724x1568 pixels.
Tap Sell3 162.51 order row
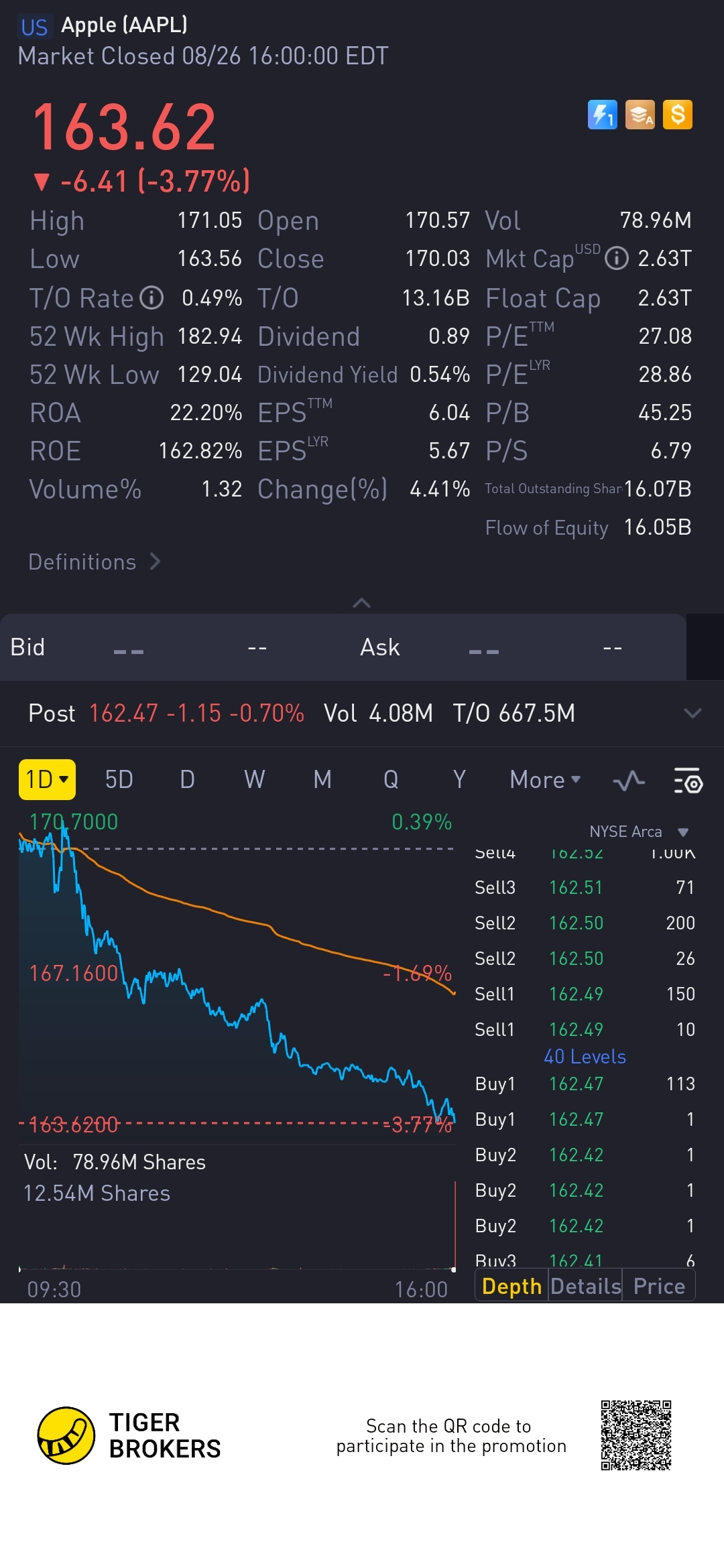pos(585,887)
